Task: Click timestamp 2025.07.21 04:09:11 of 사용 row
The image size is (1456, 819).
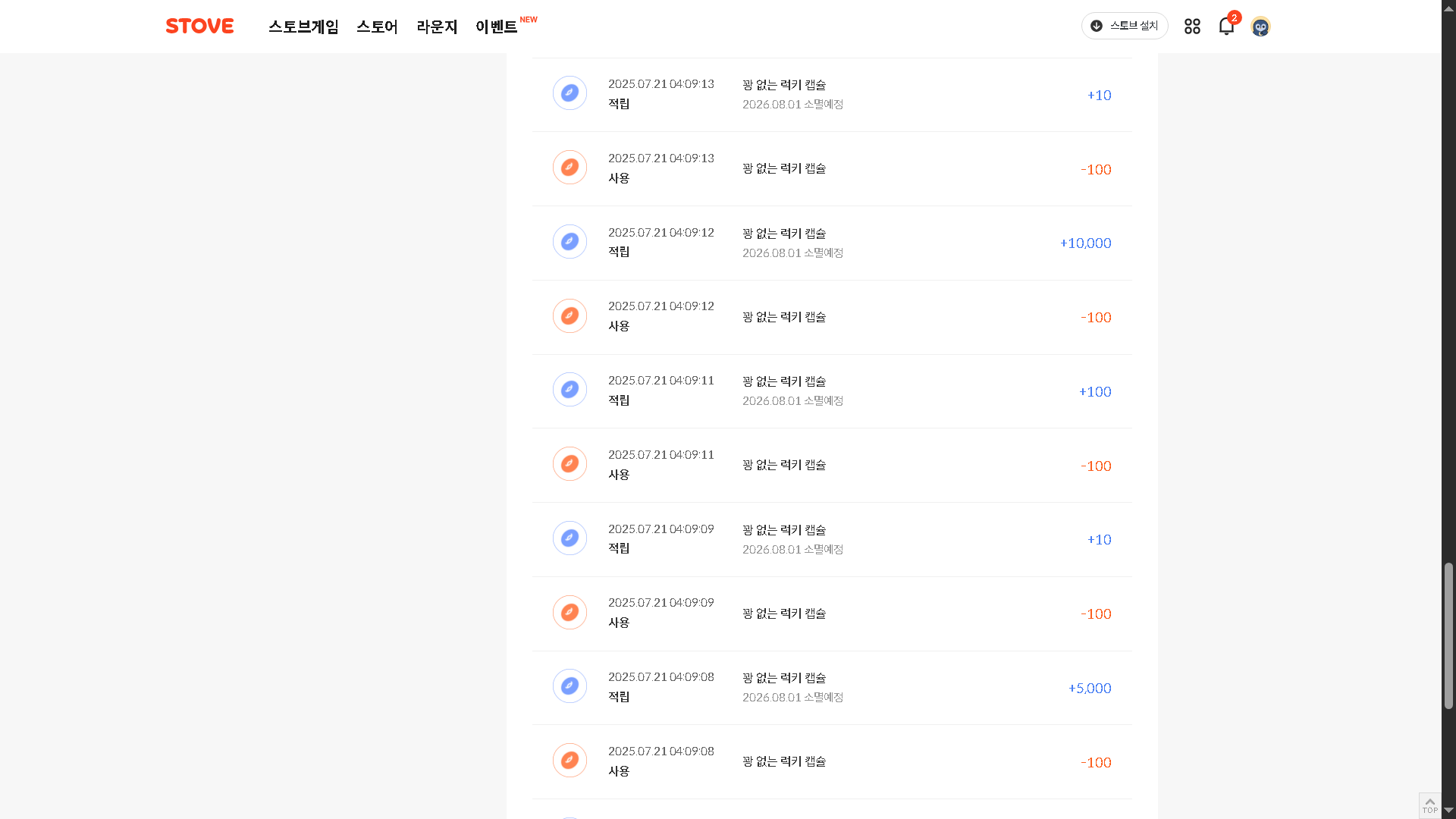Action: coord(661,455)
